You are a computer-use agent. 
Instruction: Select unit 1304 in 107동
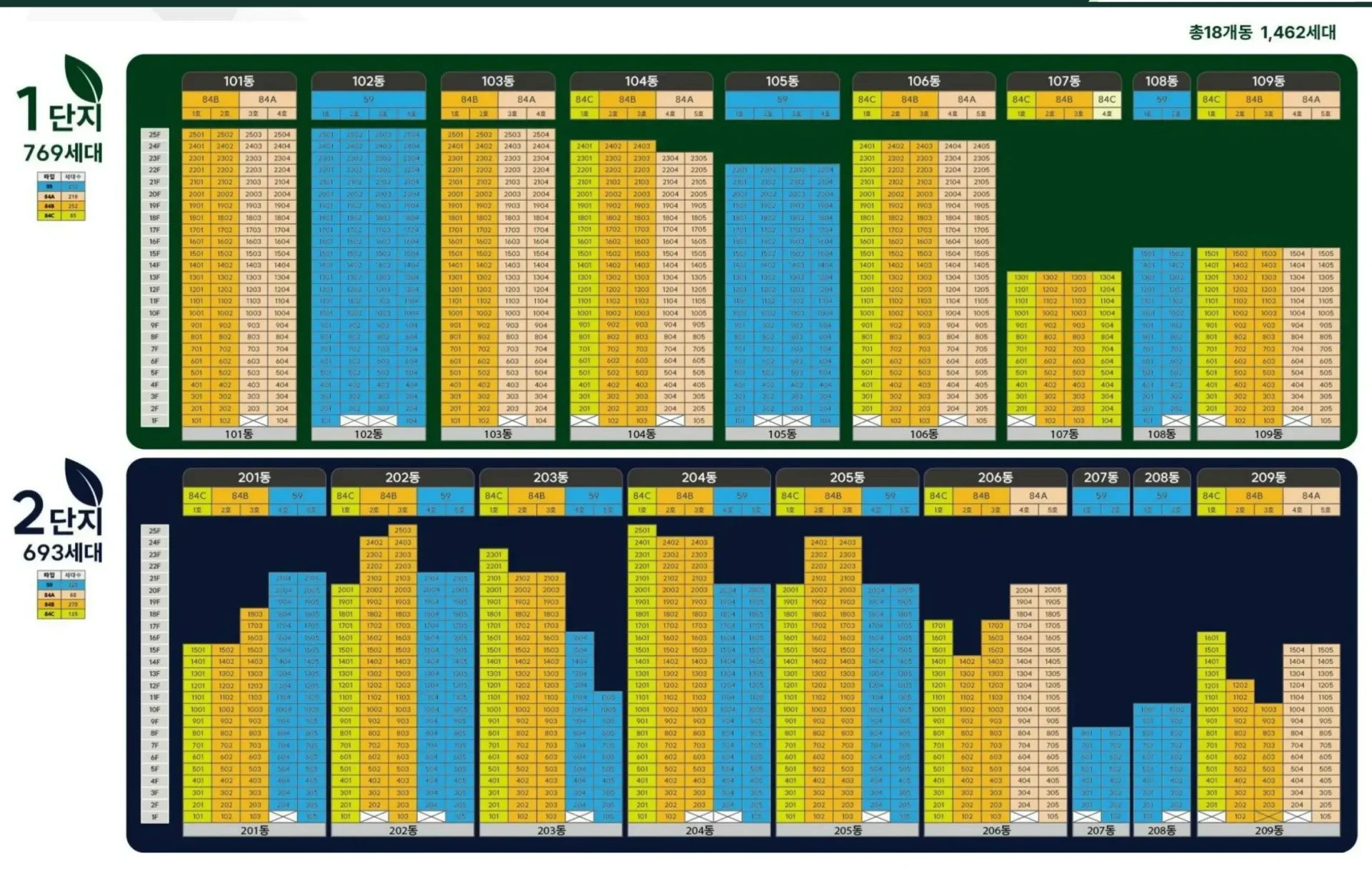click(1107, 277)
